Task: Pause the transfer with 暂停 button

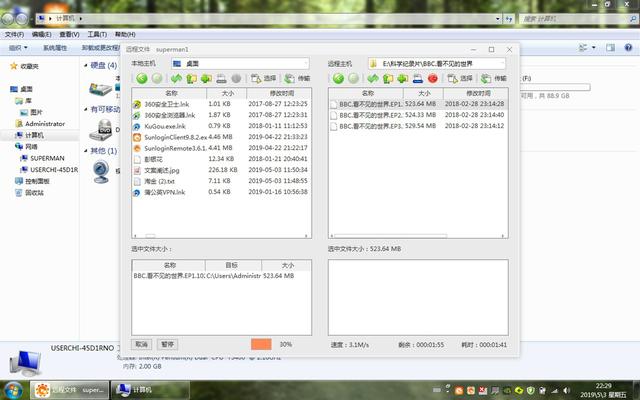Action: click(x=167, y=344)
